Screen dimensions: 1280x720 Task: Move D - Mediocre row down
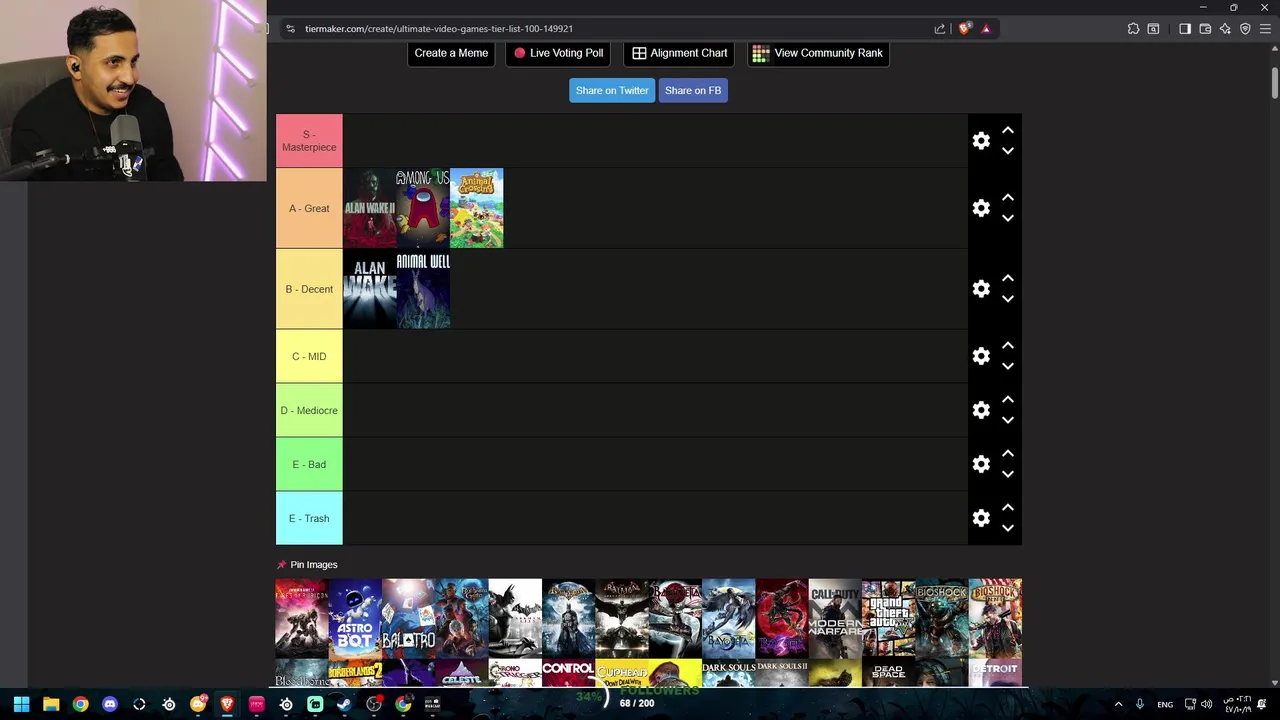coord(1008,420)
